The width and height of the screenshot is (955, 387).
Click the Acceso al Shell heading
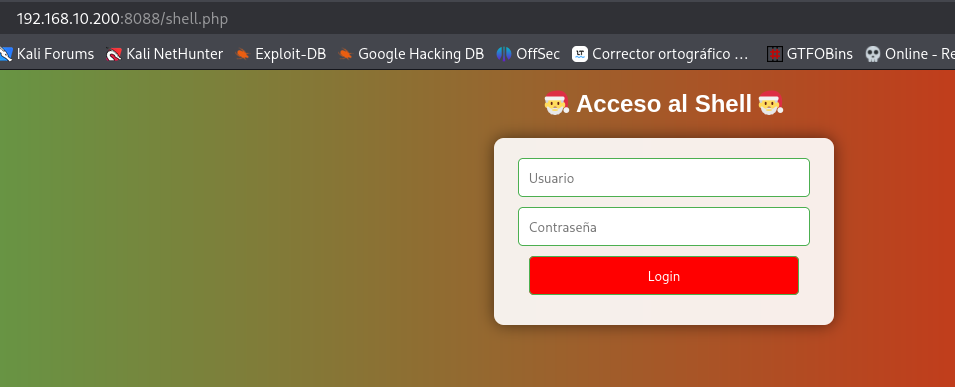click(664, 104)
